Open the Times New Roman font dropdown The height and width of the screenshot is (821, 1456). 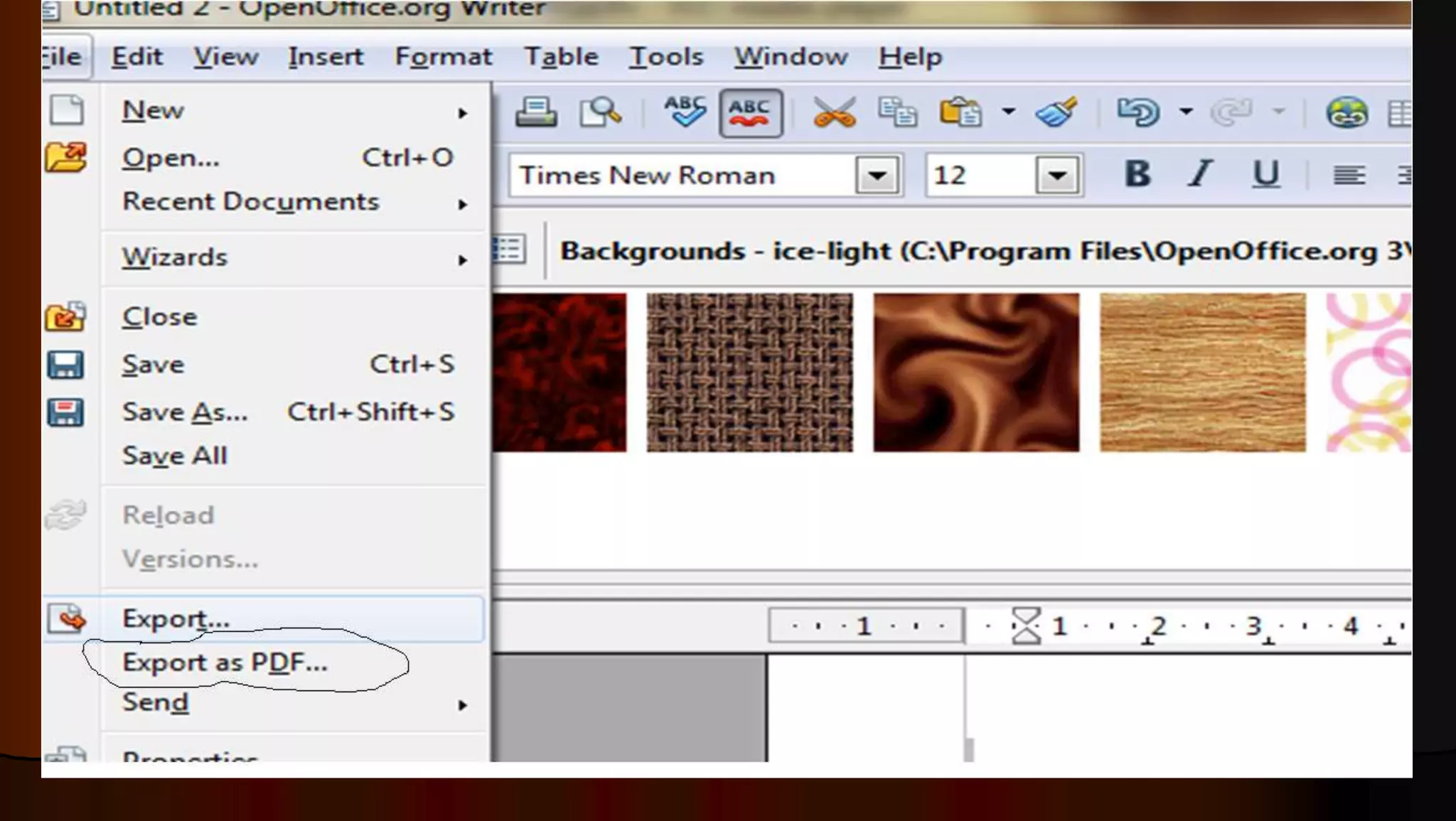(877, 175)
